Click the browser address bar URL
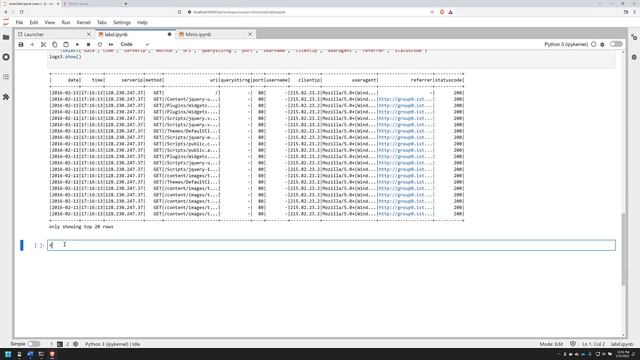The image size is (640, 360). [x=239, y=12]
